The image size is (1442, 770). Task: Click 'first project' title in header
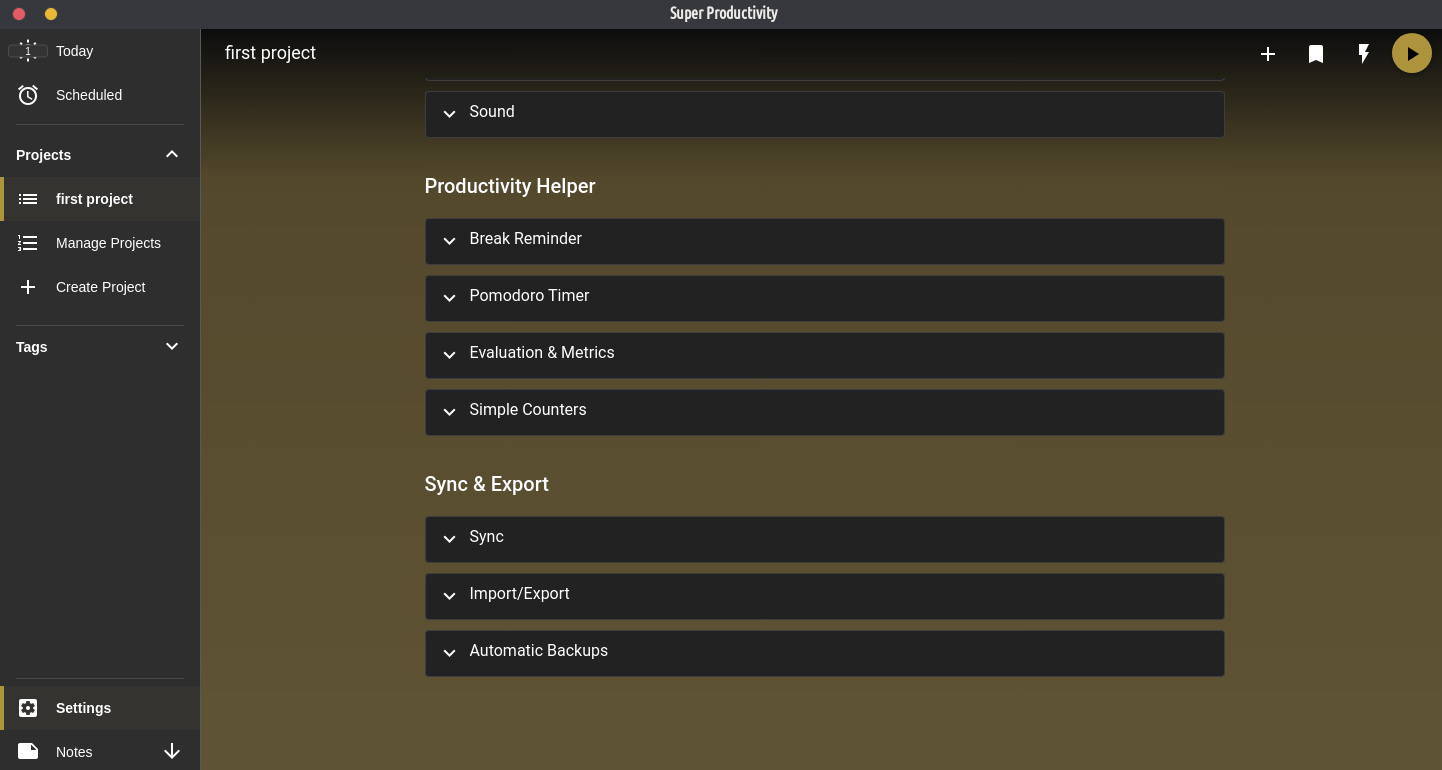[x=270, y=53]
